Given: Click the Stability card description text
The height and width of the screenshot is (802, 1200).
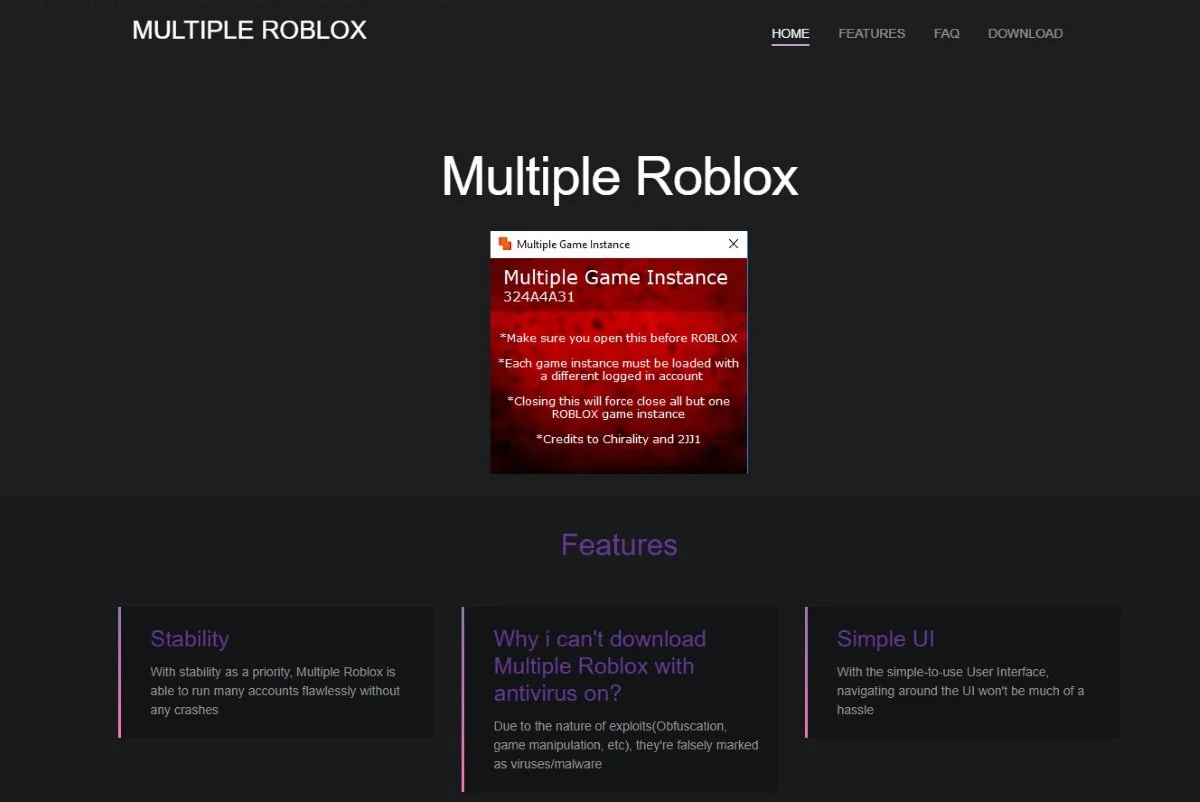Looking at the screenshot, I should (x=275, y=691).
